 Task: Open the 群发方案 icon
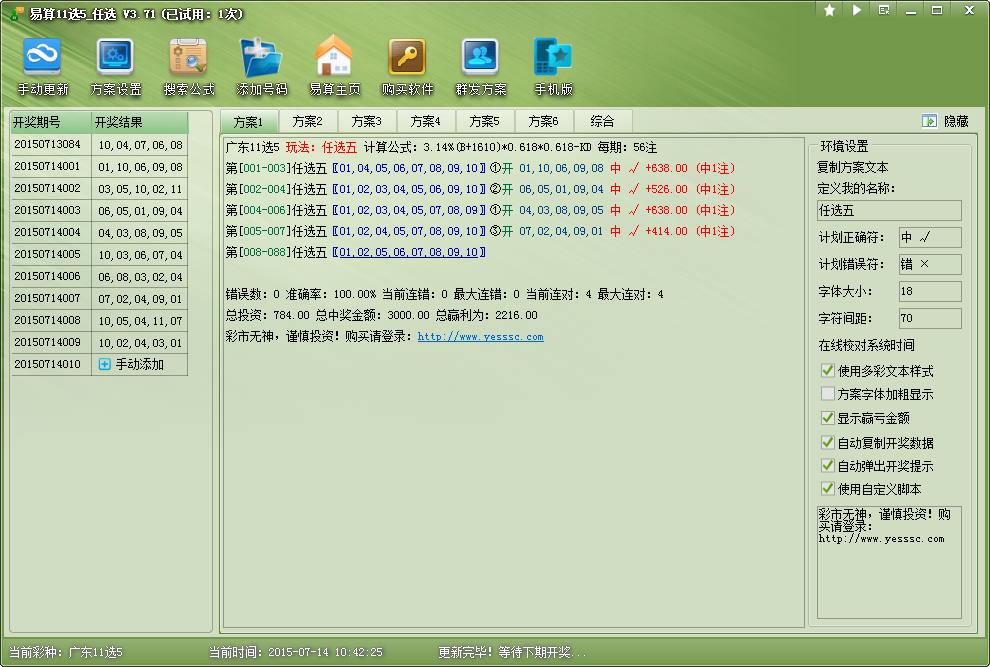click(x=480, y=57)
